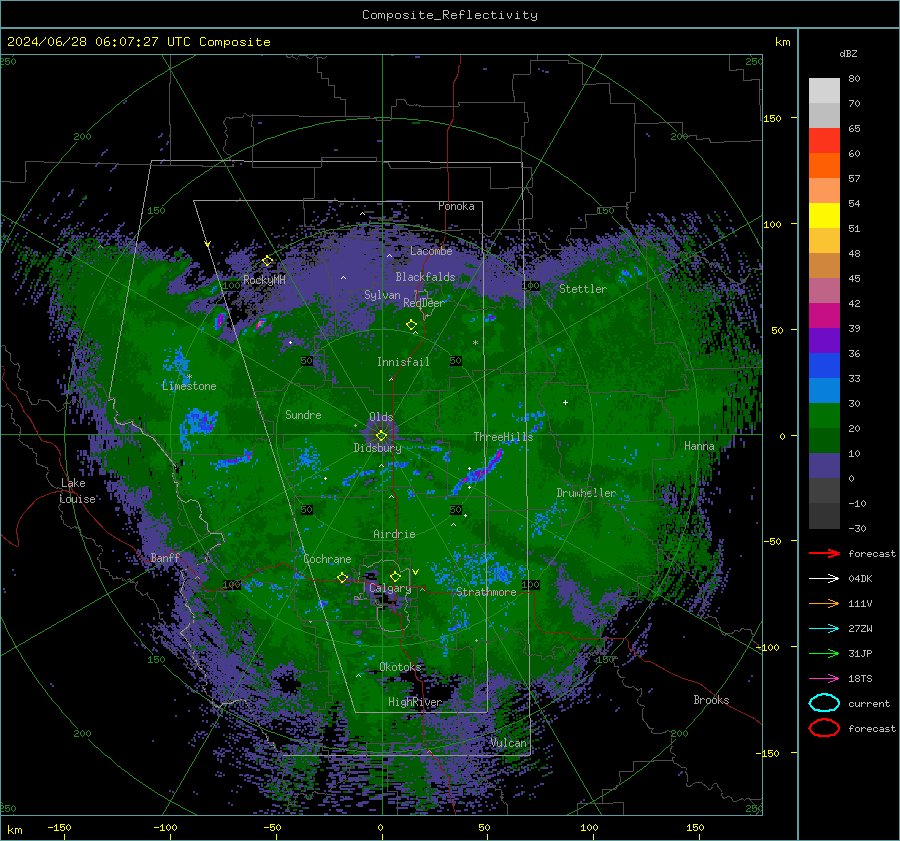
Task: Click the yellow diamond marker below RedDeer
Action: point(411,325)
